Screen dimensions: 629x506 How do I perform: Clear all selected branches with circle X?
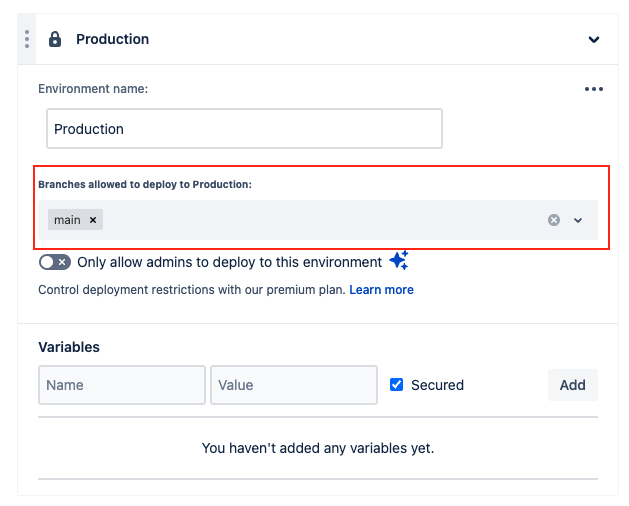coord(554,220)
